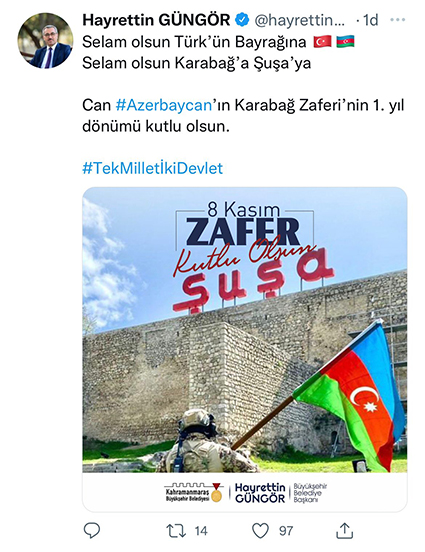
Task: Open the #TekMilletİkiDevlet hashtag
Action: click(152, 168)
